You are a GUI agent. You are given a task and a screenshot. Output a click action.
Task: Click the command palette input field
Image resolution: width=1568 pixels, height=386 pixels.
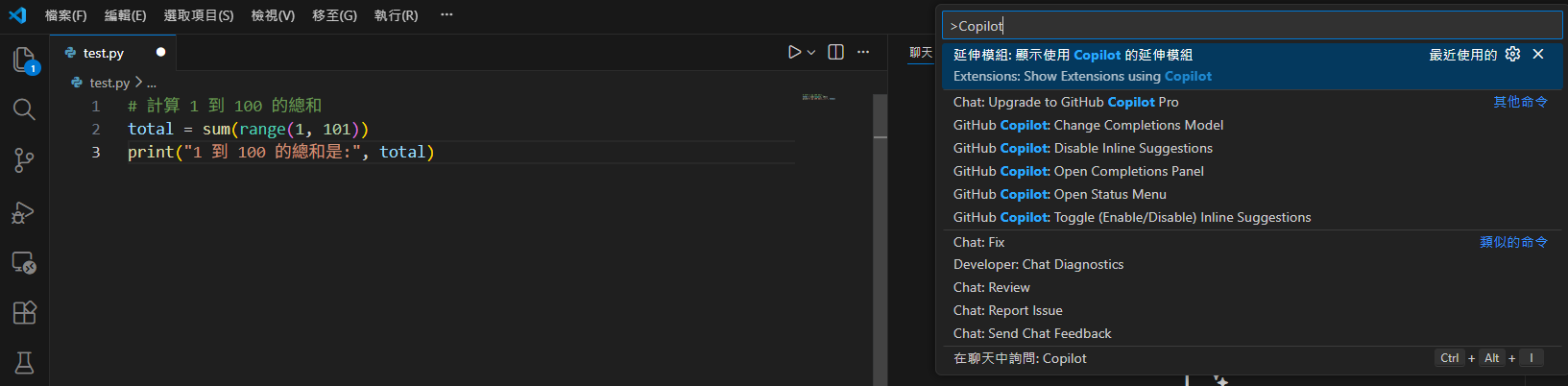[x=1248, y=26]
